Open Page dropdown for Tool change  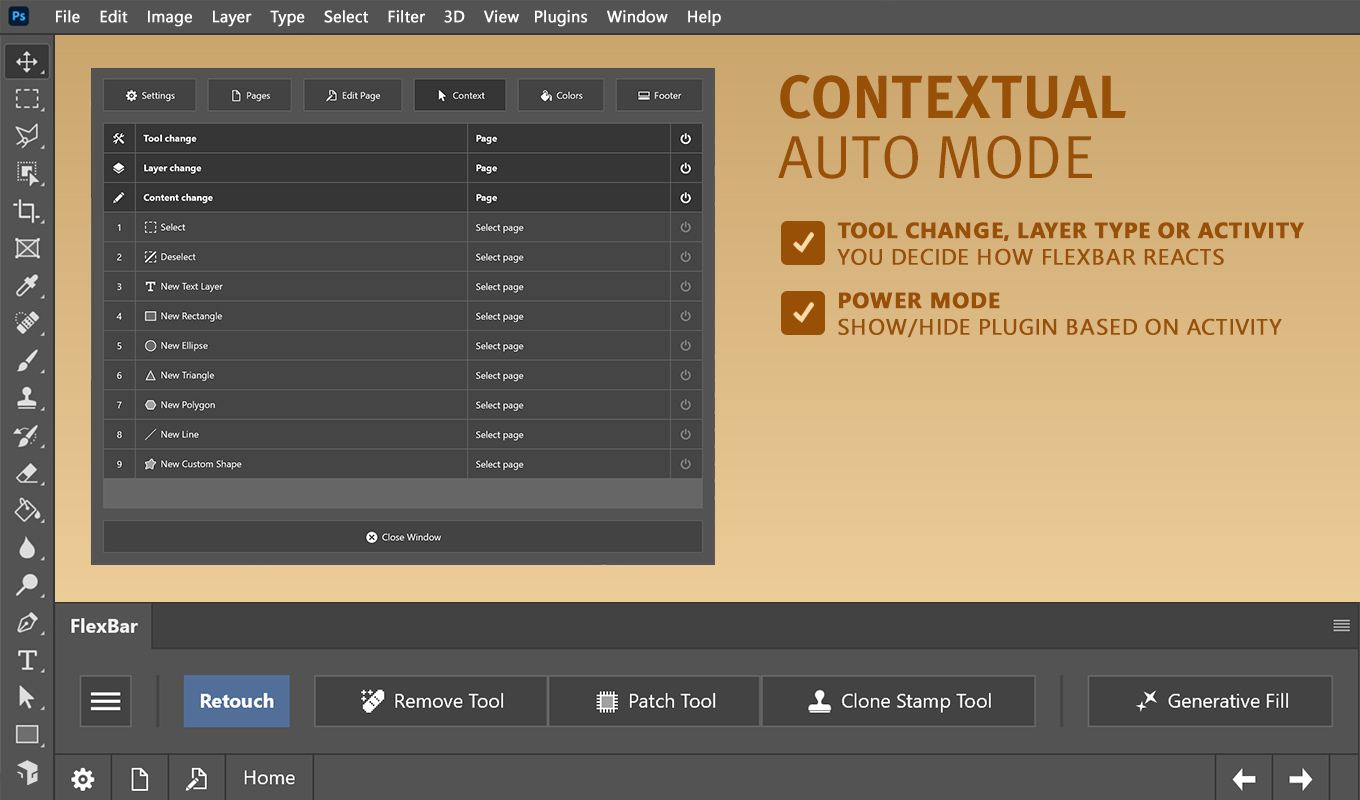(569, 138)
